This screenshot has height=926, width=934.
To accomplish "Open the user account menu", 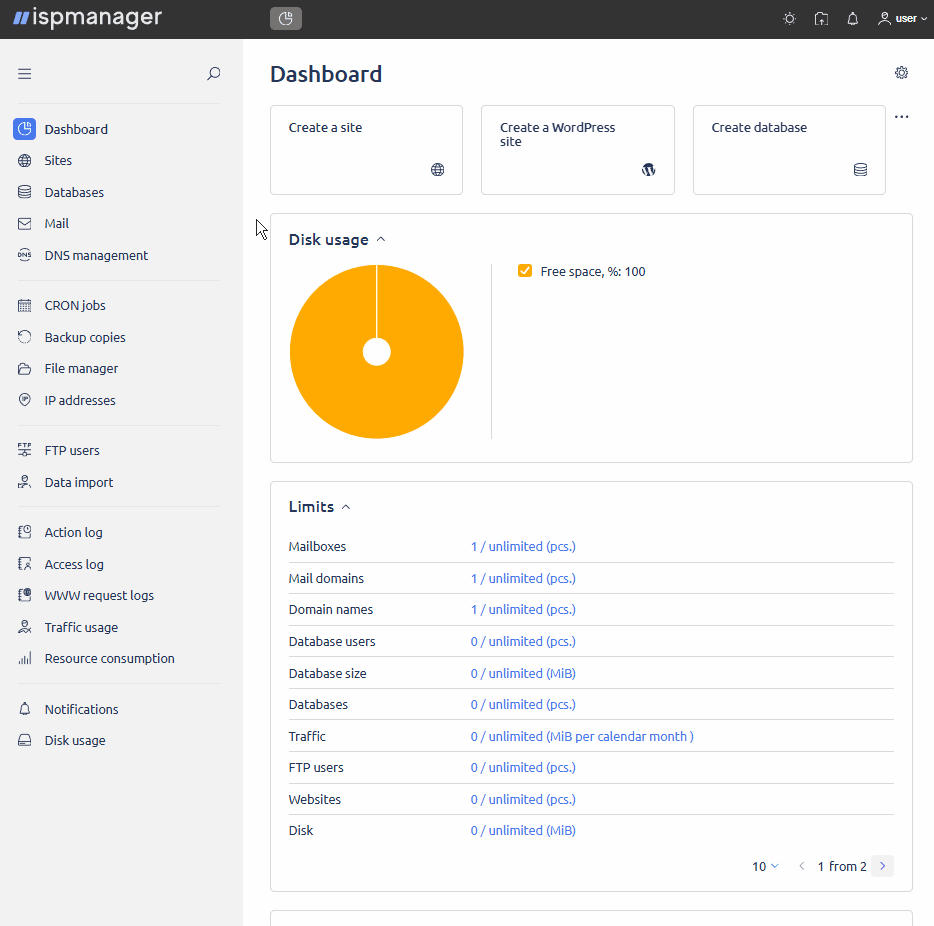I will pyautogui.click(x=902, y=19).
